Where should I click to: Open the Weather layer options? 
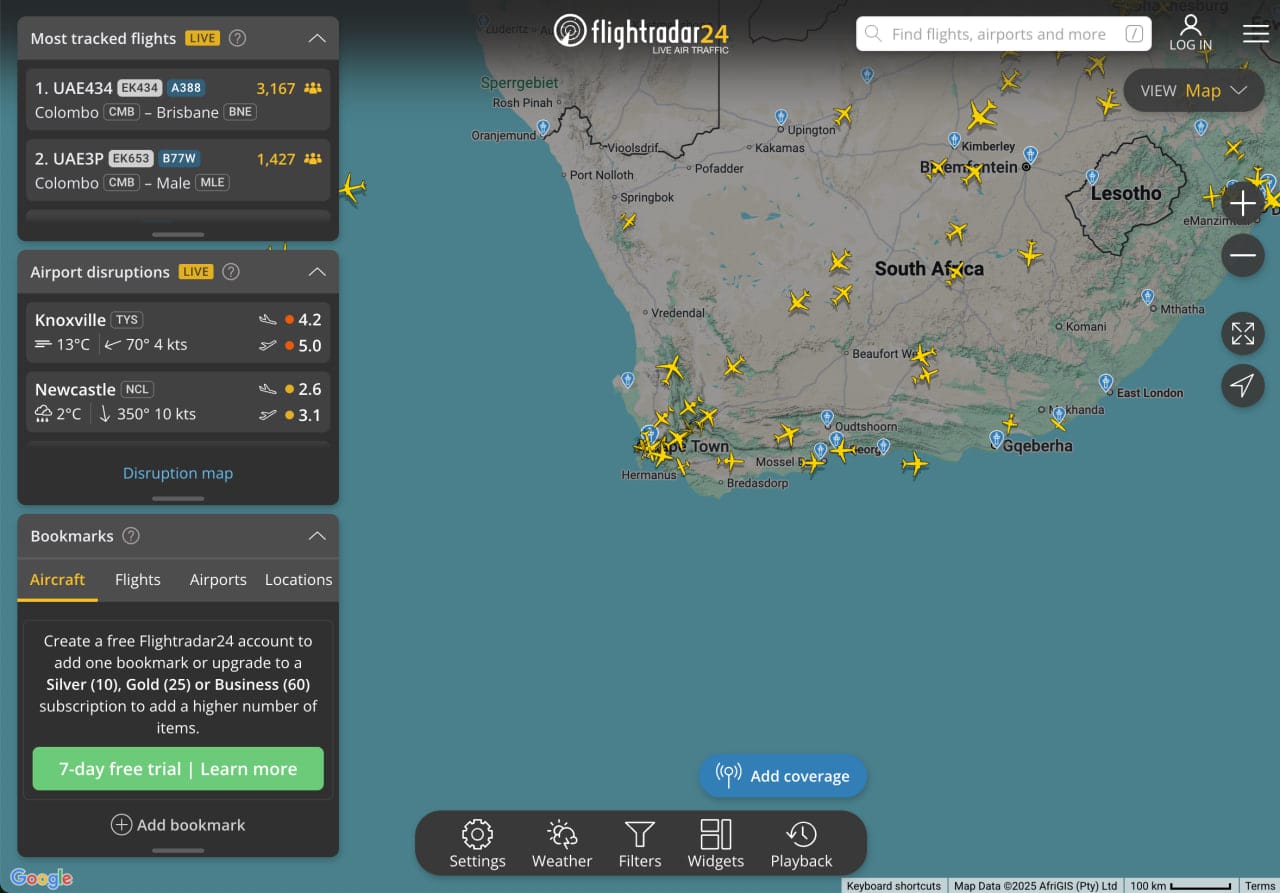click(562, 843)
